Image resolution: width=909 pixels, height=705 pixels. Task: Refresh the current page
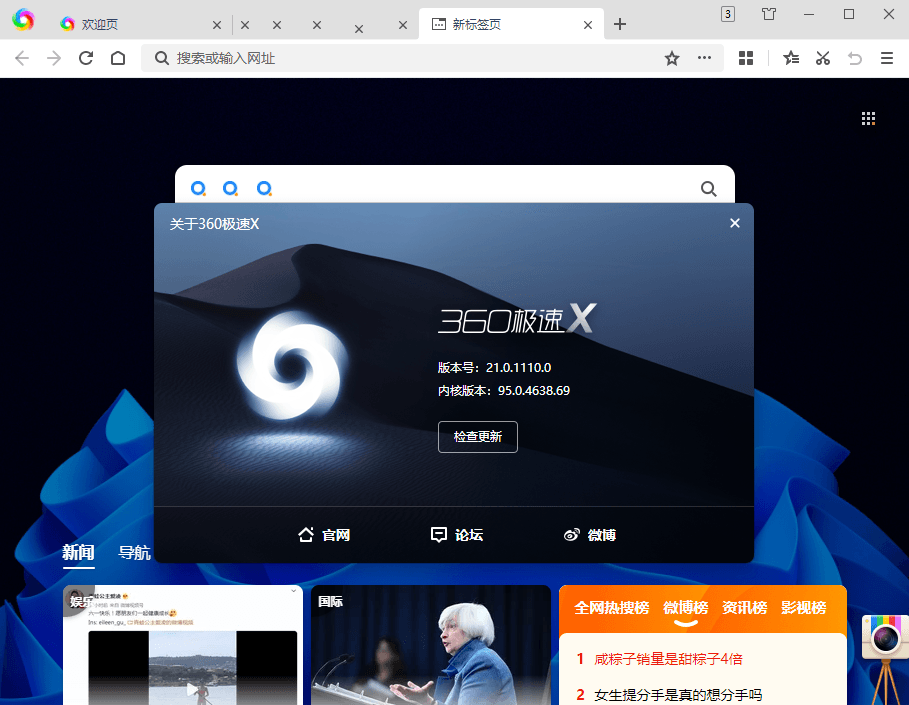(x=85, y=58)
